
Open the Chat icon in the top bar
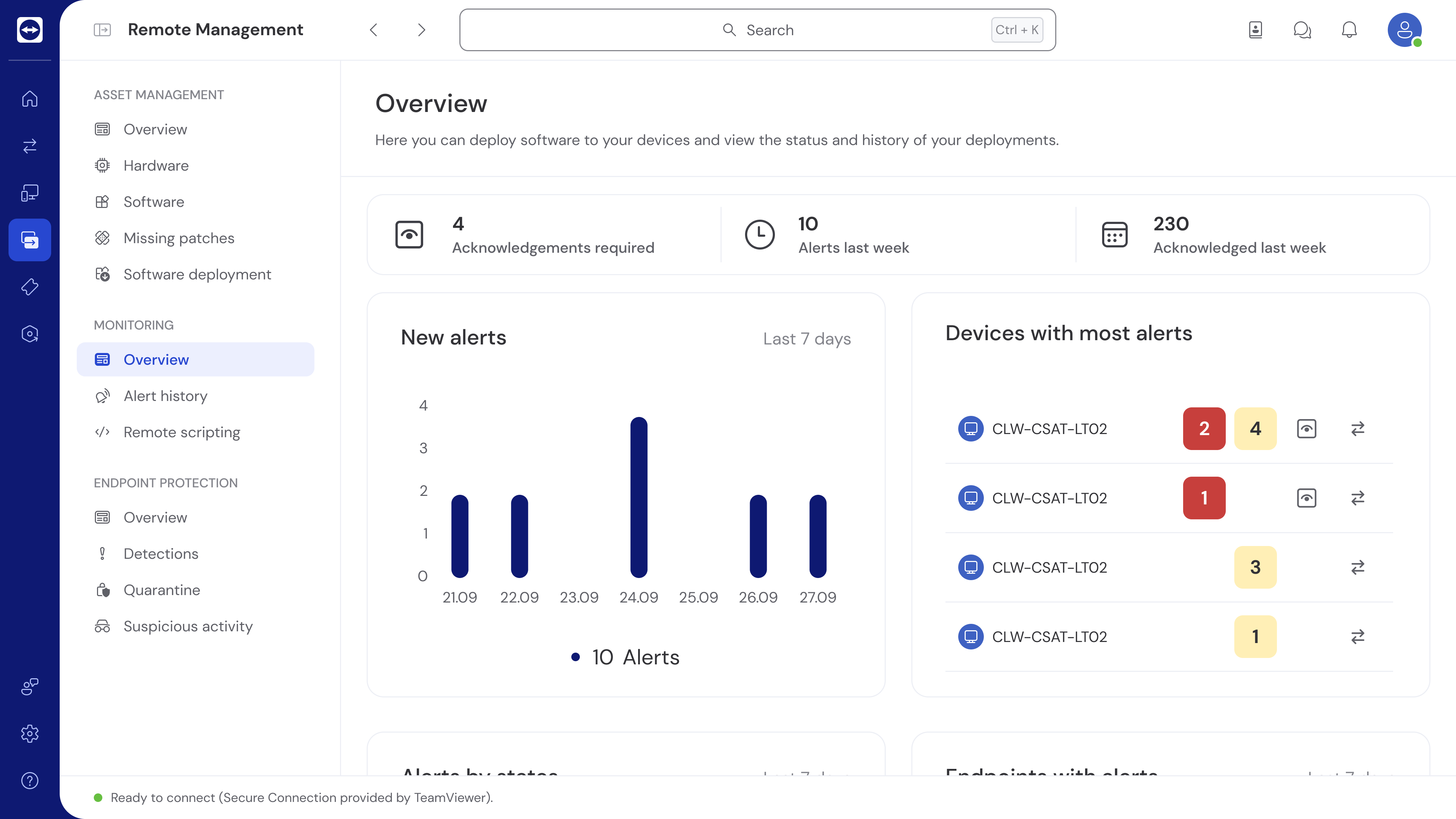[x=1302, y=30]
